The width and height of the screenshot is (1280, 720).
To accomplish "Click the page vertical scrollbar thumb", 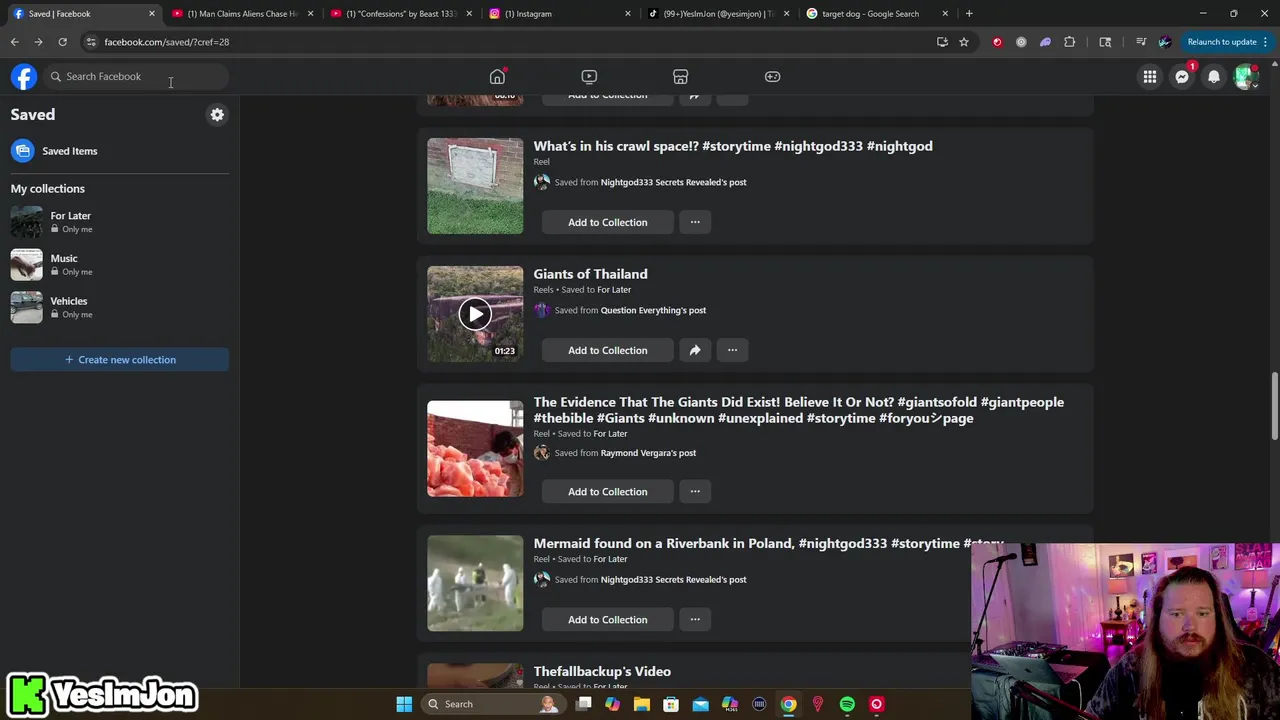I will 1274,405.
